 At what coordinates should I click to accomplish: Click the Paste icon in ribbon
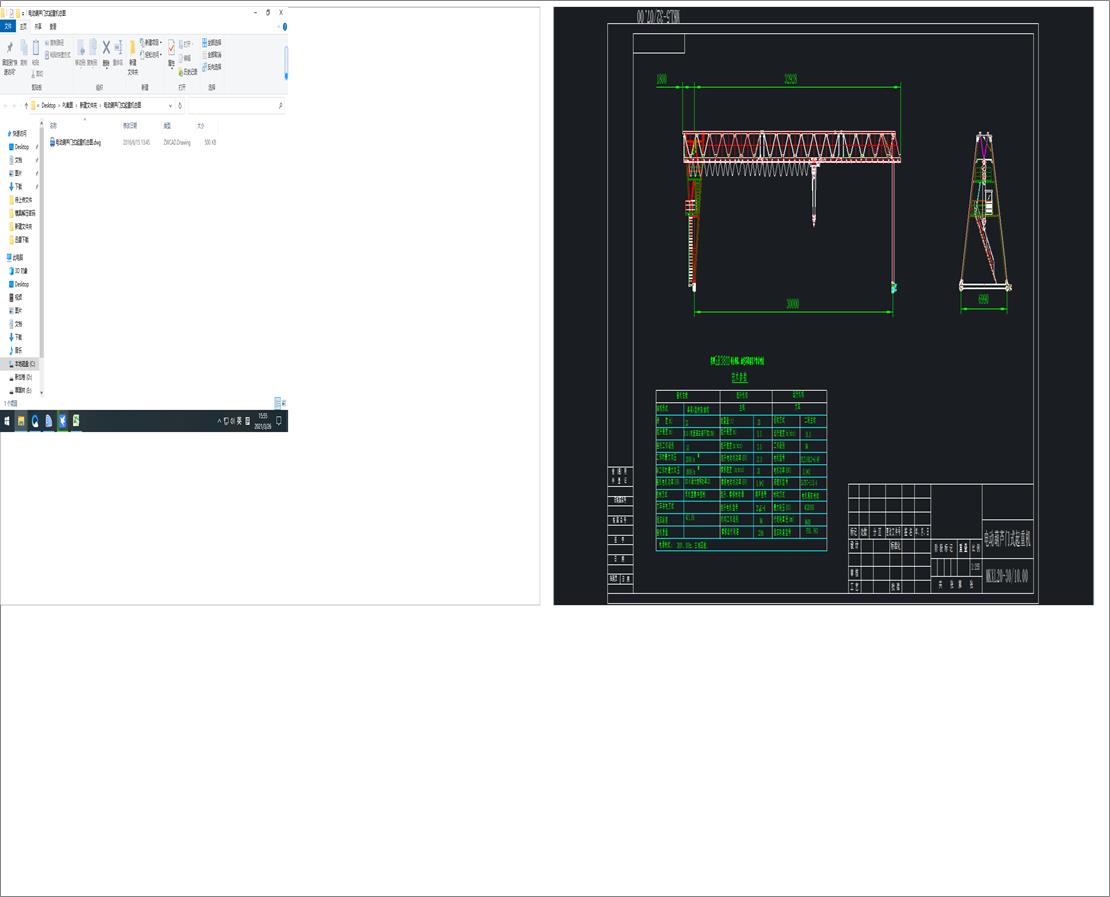pos(36,48)
